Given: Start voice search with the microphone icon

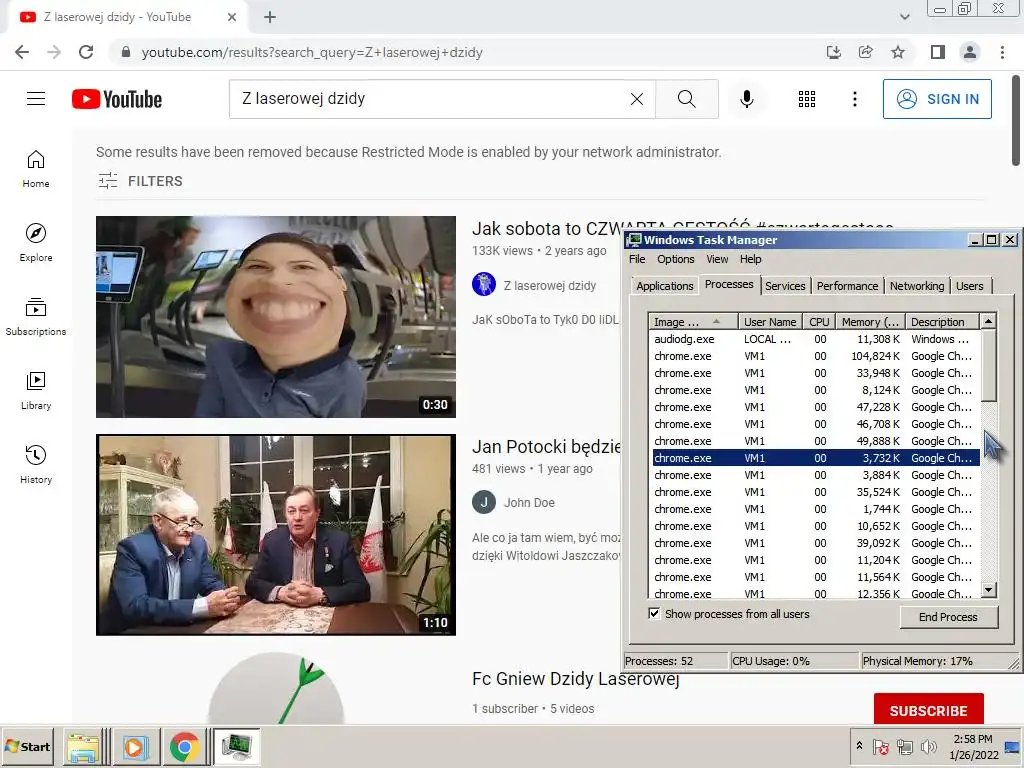Looking at the screenshot, I should [746, 99].
